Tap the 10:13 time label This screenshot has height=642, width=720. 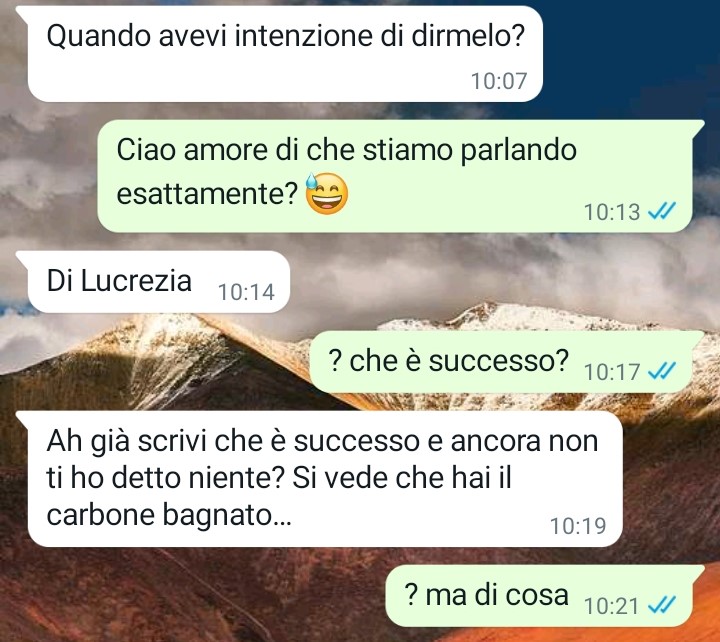[x=612, y=212]
